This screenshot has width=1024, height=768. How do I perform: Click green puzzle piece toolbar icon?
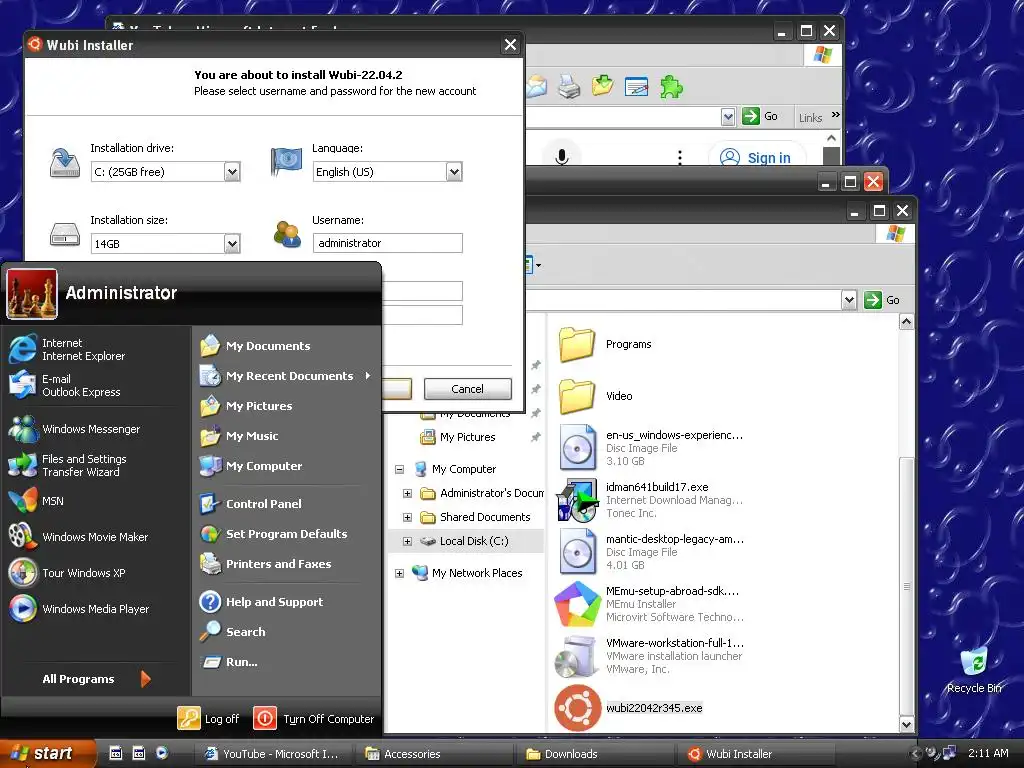click(x=671, y=86)
